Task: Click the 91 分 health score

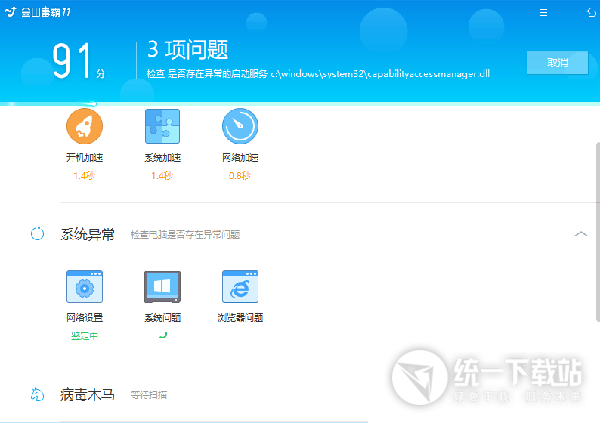Action: 78,61
